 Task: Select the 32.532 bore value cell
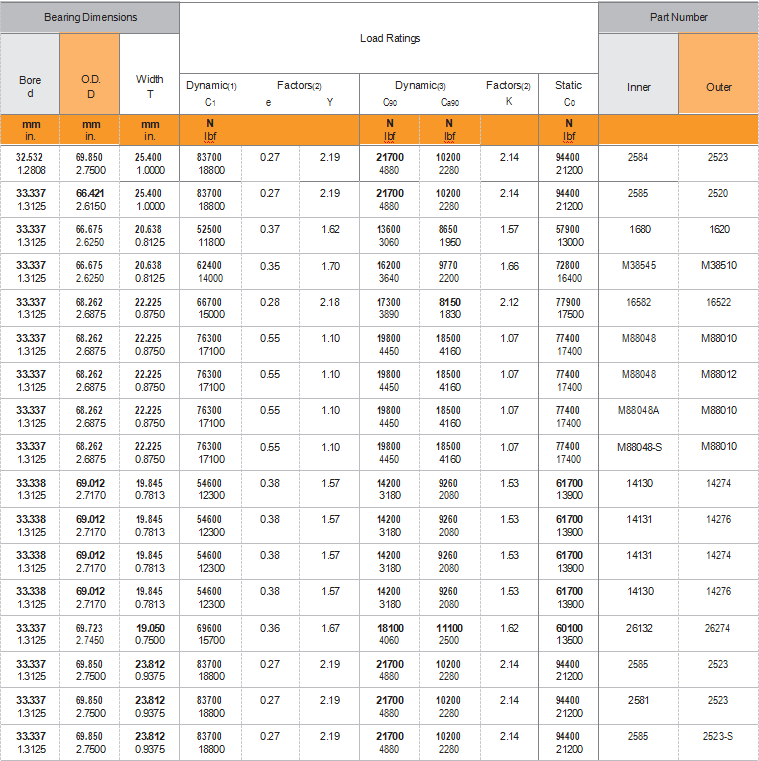(x=30, y=157)
